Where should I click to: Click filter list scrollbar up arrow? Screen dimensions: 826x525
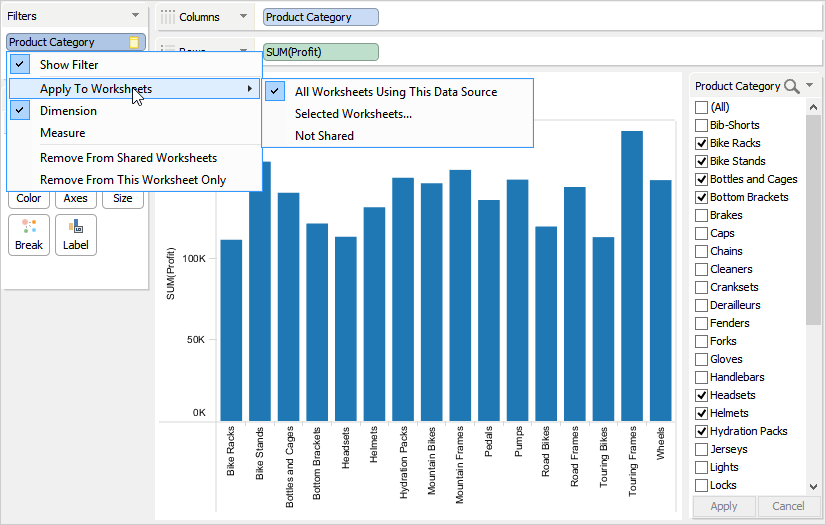point(813,107)
